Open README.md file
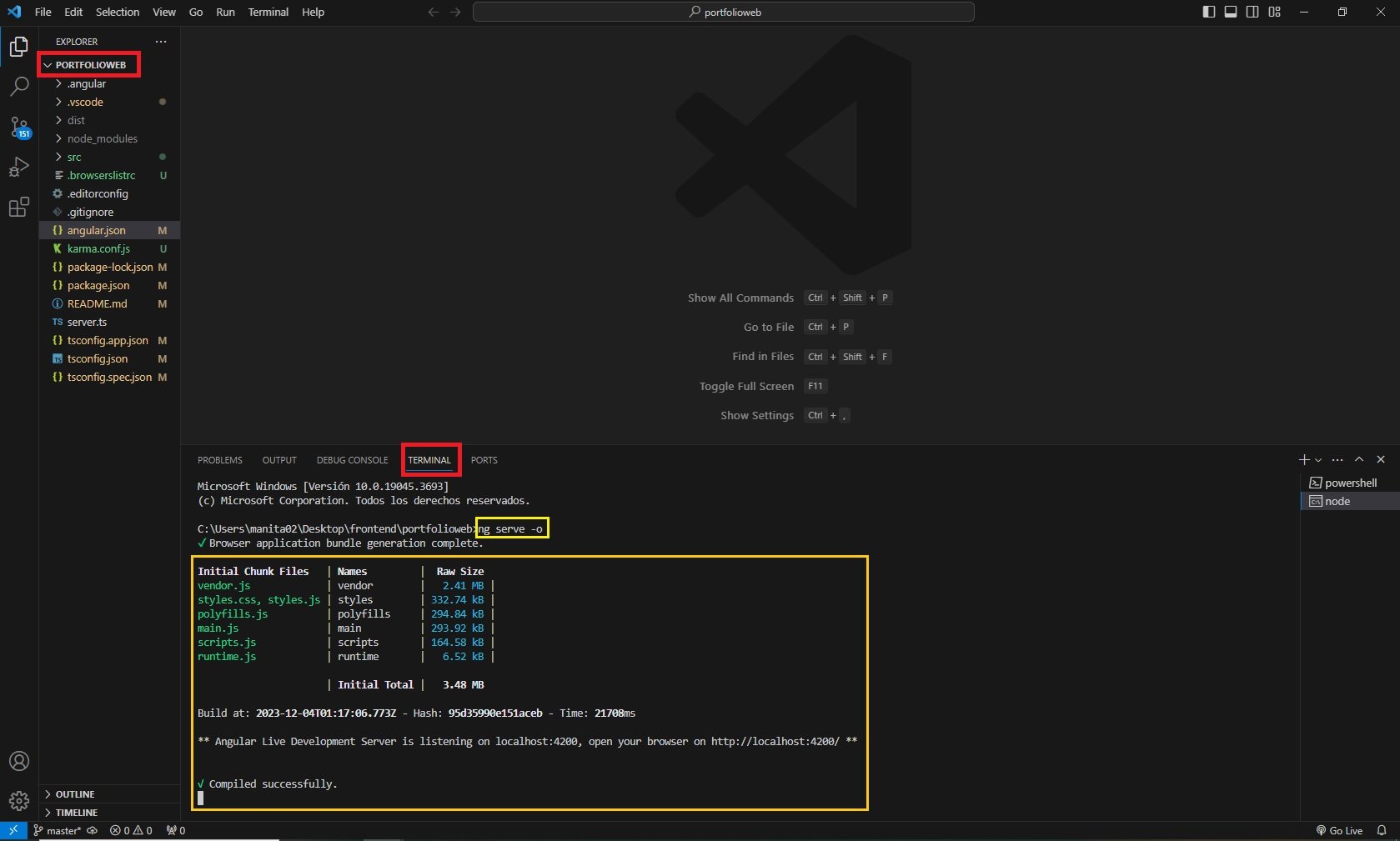This screenshot has height=841, width=1400. [109, 303]
